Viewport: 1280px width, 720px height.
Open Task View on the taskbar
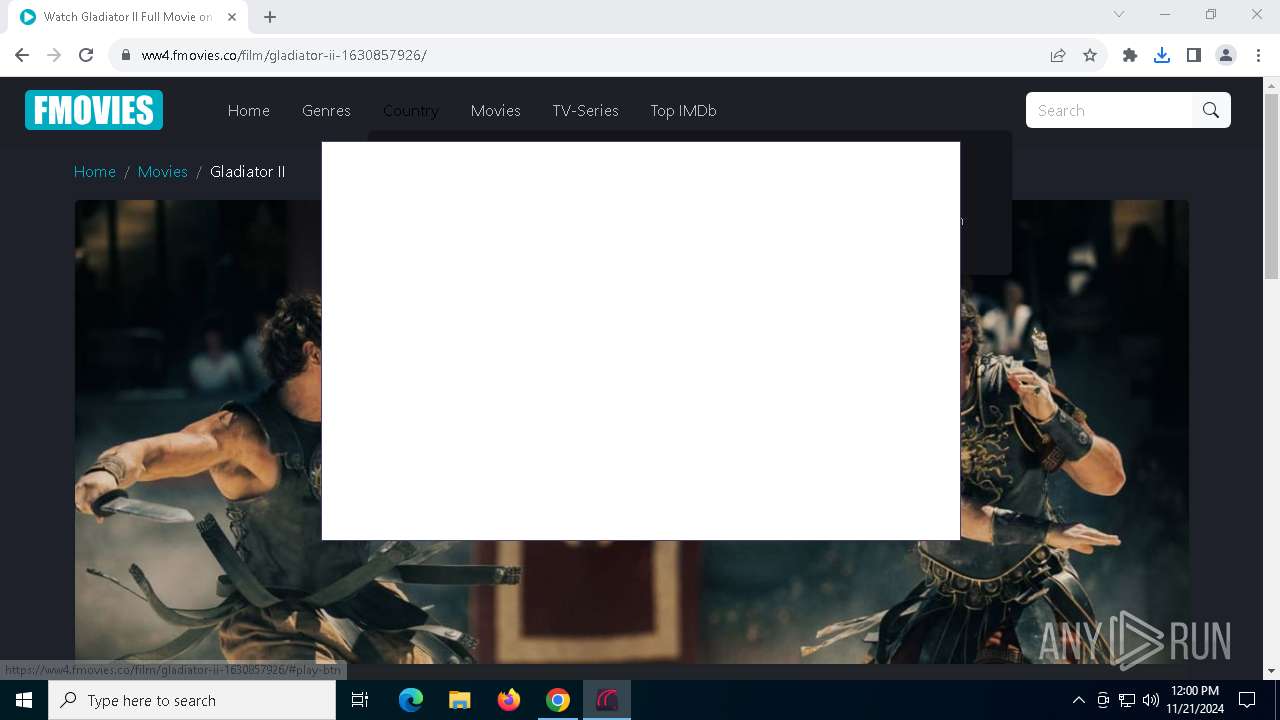[360, 700]
